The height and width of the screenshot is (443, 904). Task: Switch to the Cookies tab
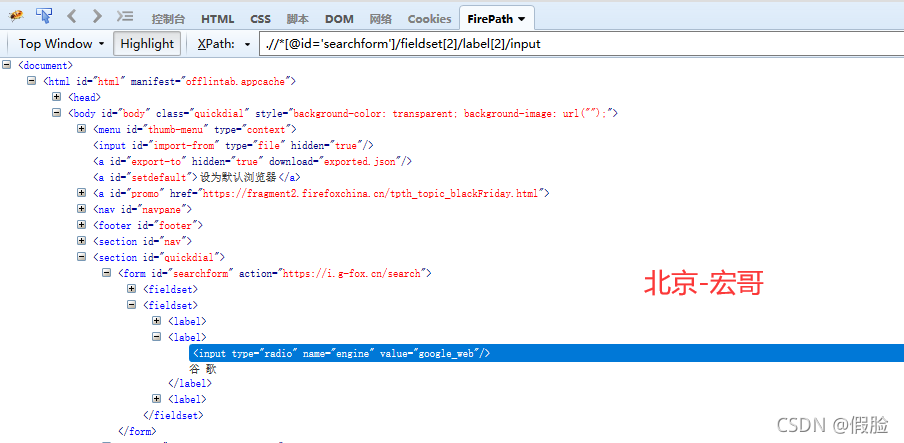click(x=430, y=19)
